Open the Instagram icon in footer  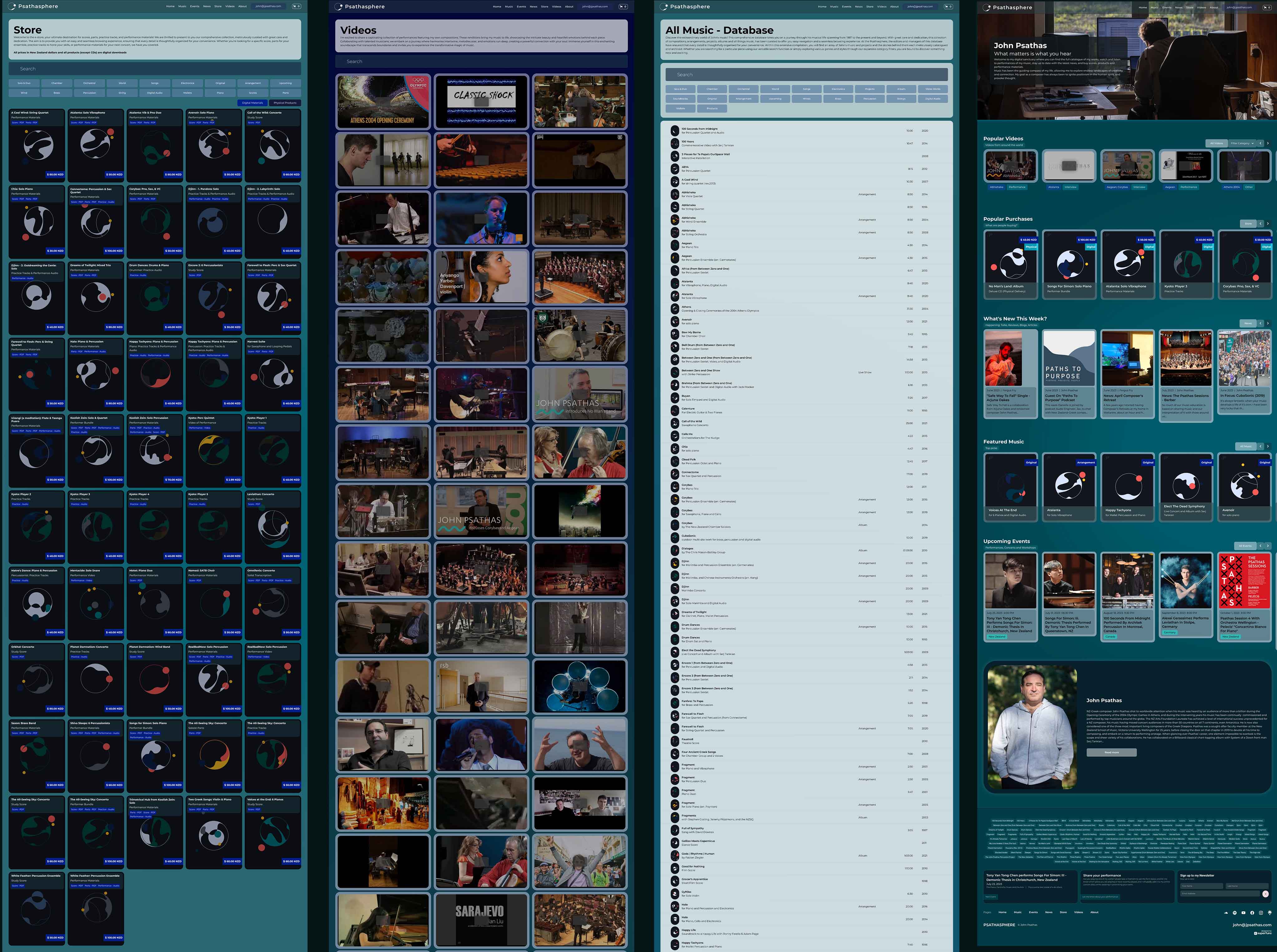(x=1260, y=913)
